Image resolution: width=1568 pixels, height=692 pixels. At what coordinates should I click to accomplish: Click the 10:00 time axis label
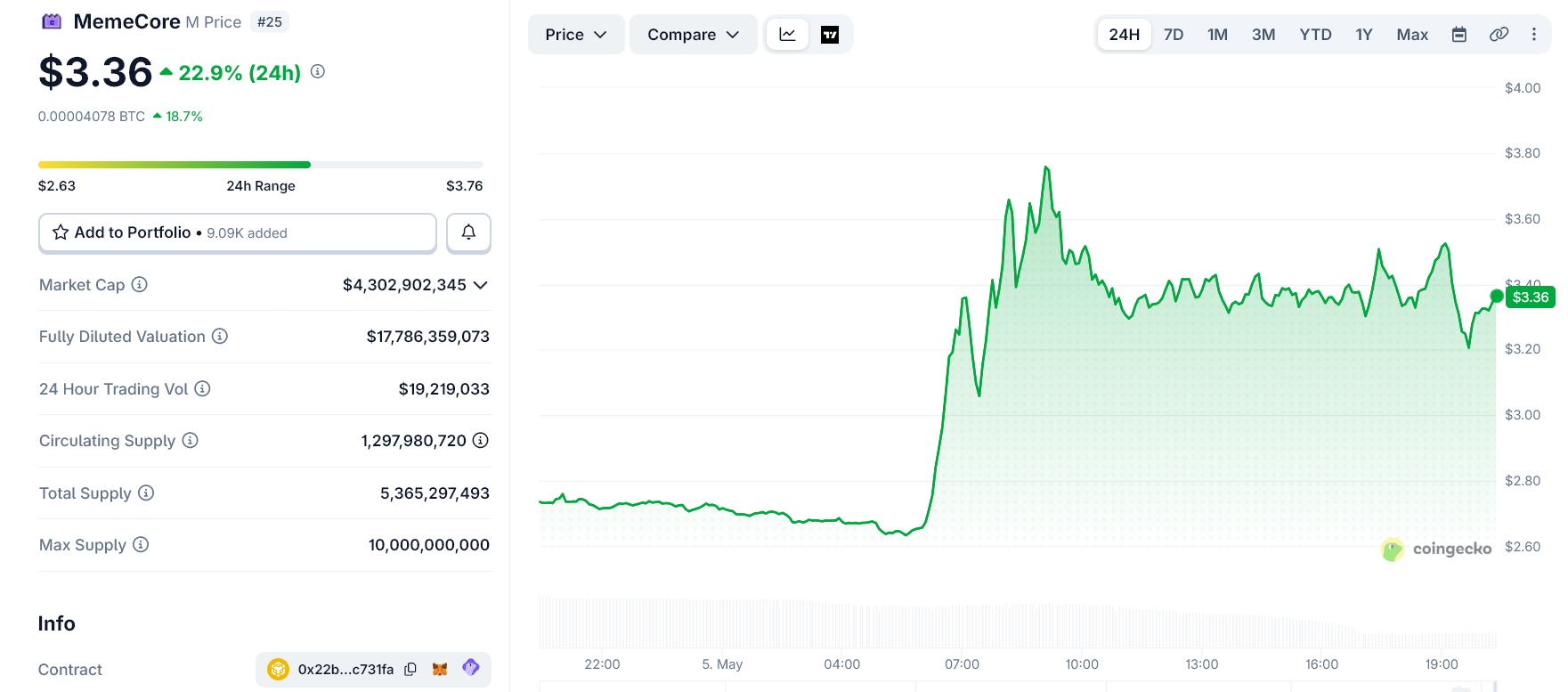(x=1082, y=664)
